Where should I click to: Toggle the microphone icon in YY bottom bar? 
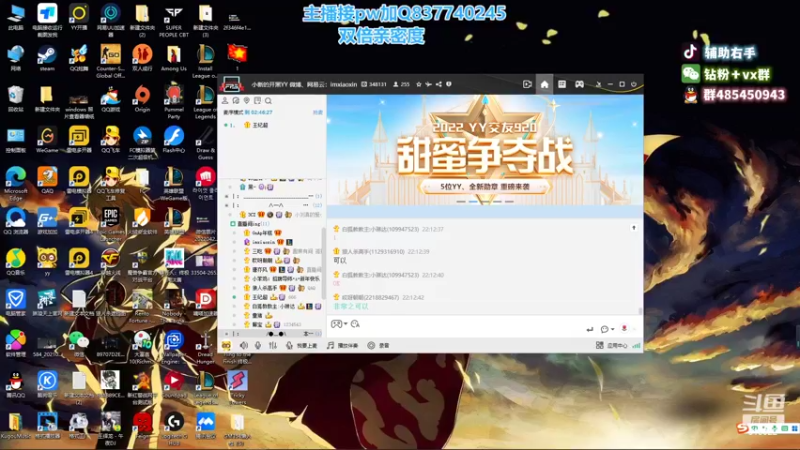(x=258, y=345)
